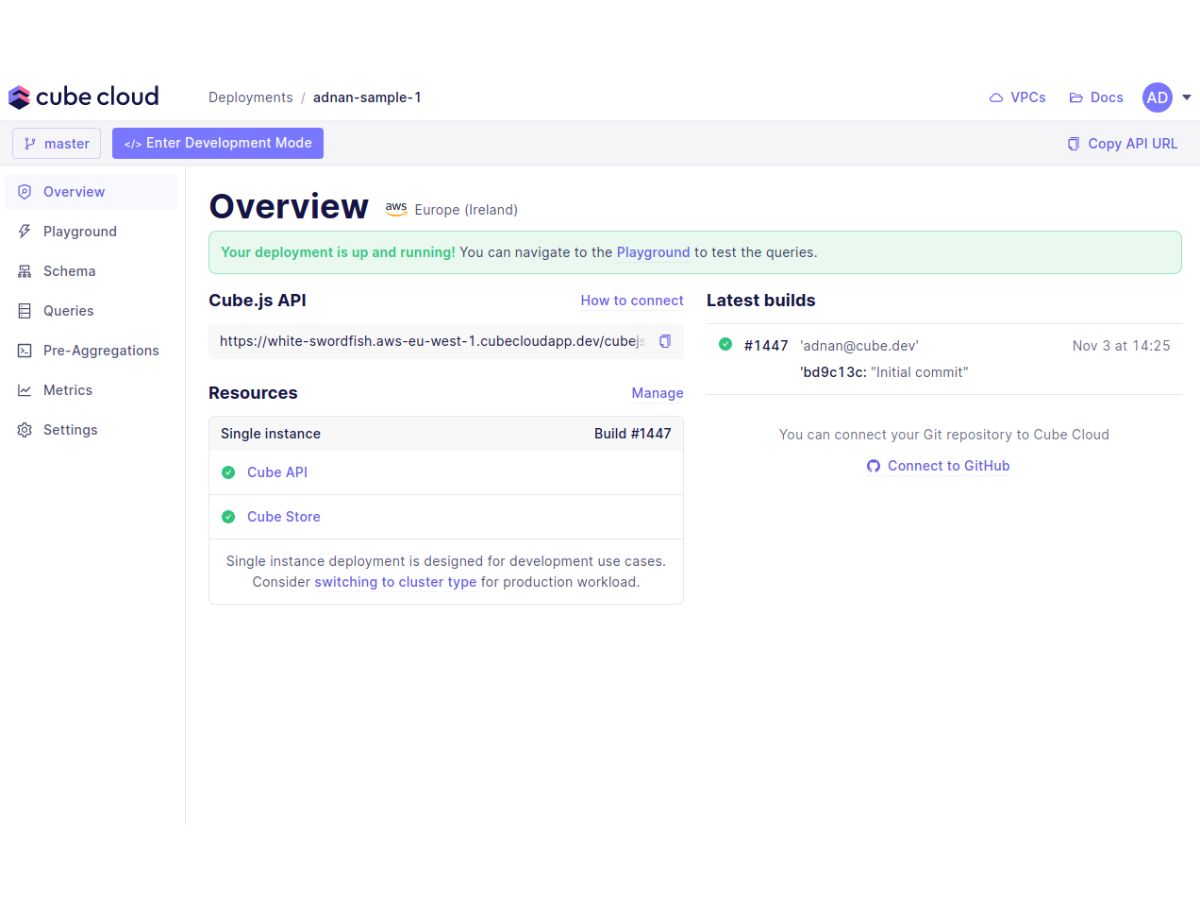1200x900 pixels.
Task: Click the Settings gear icon
Action: coord(25,430)
